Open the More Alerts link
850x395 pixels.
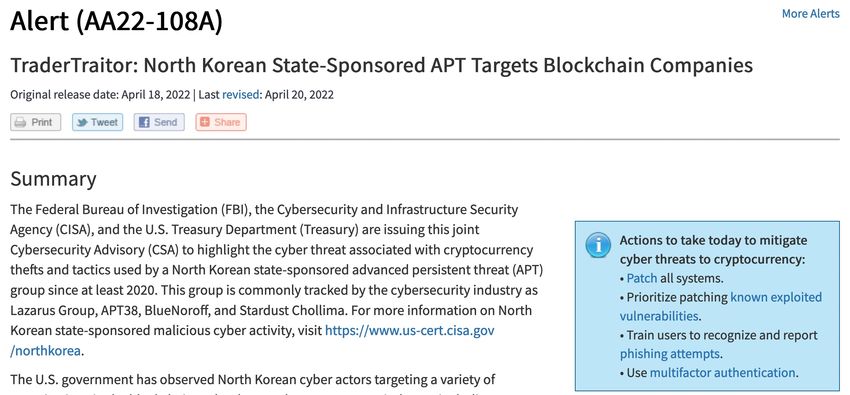point(810,14)
